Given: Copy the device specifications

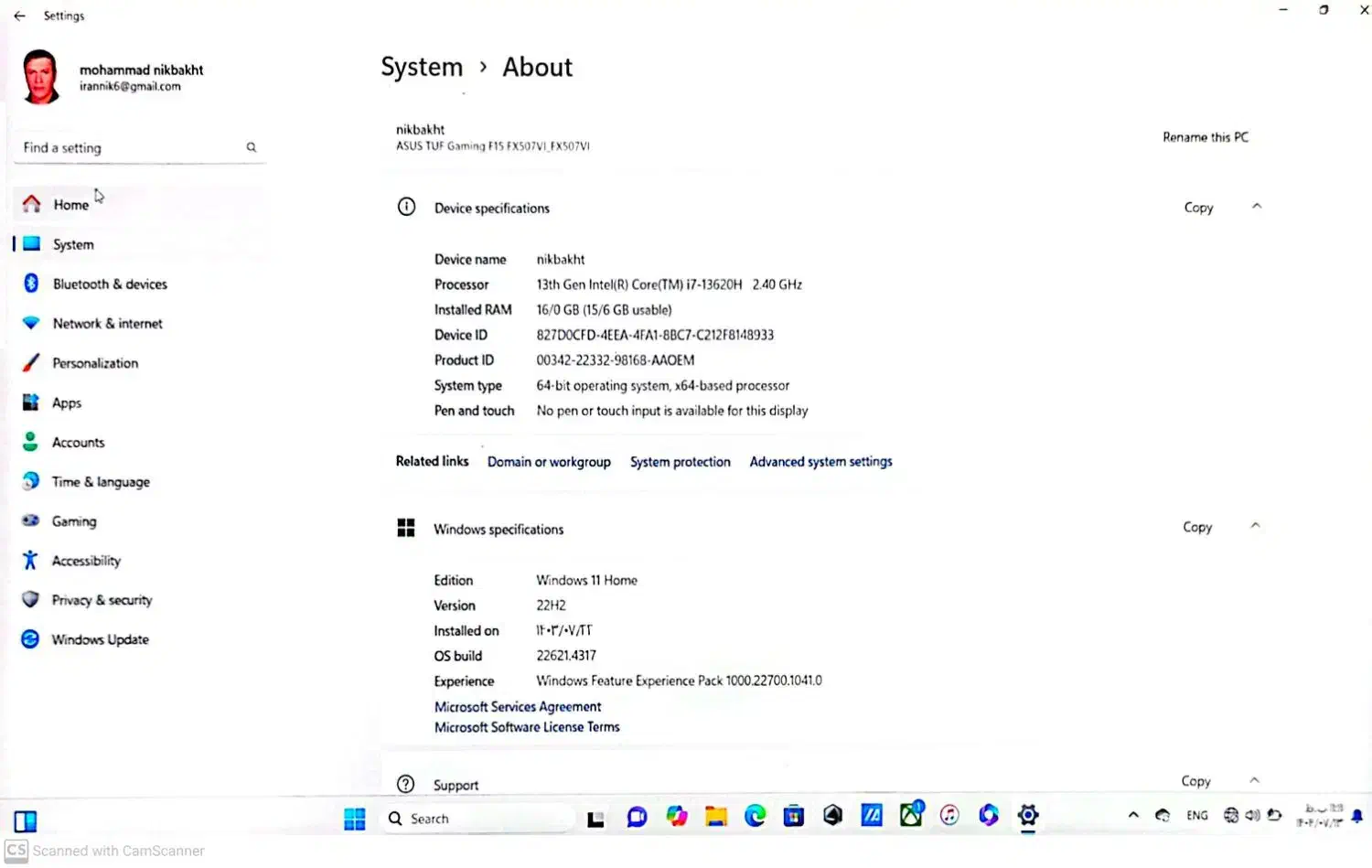Looking at the screenshot, I should (1198, 208).
